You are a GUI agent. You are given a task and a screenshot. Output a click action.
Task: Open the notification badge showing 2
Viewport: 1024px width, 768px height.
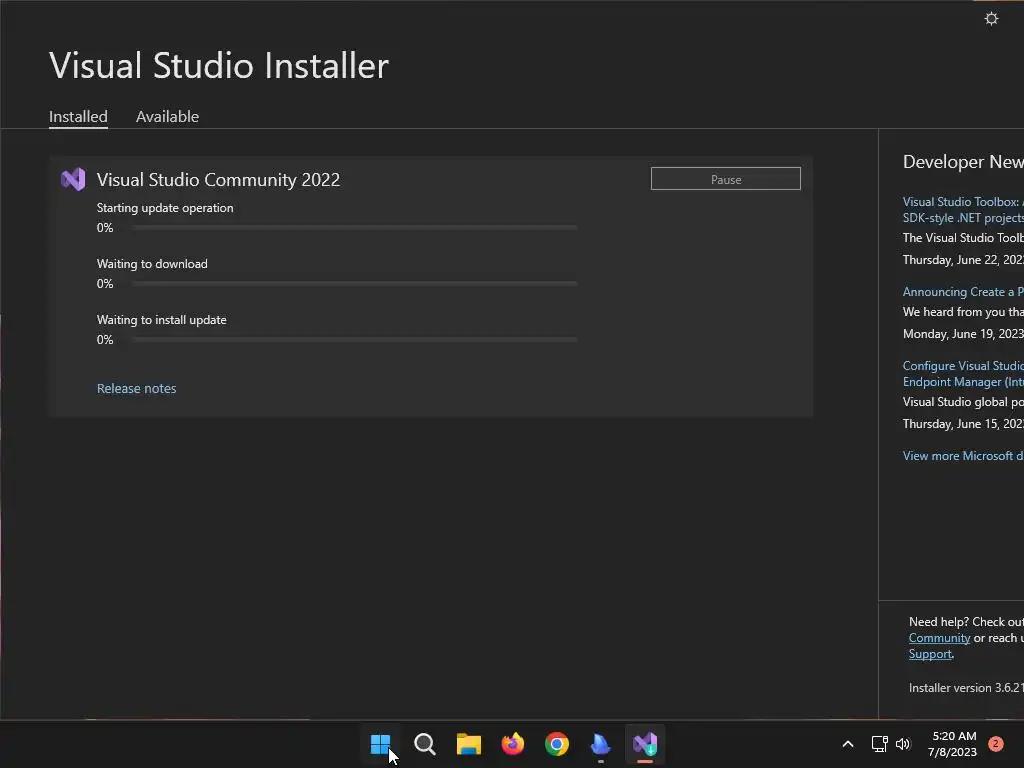click(x=995, y=744)
